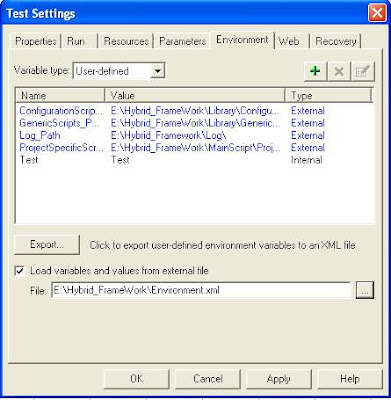This screenshot has height=400, width=391.
Task: Click the Library\Configu... value cell
Action: coord(196,111)
